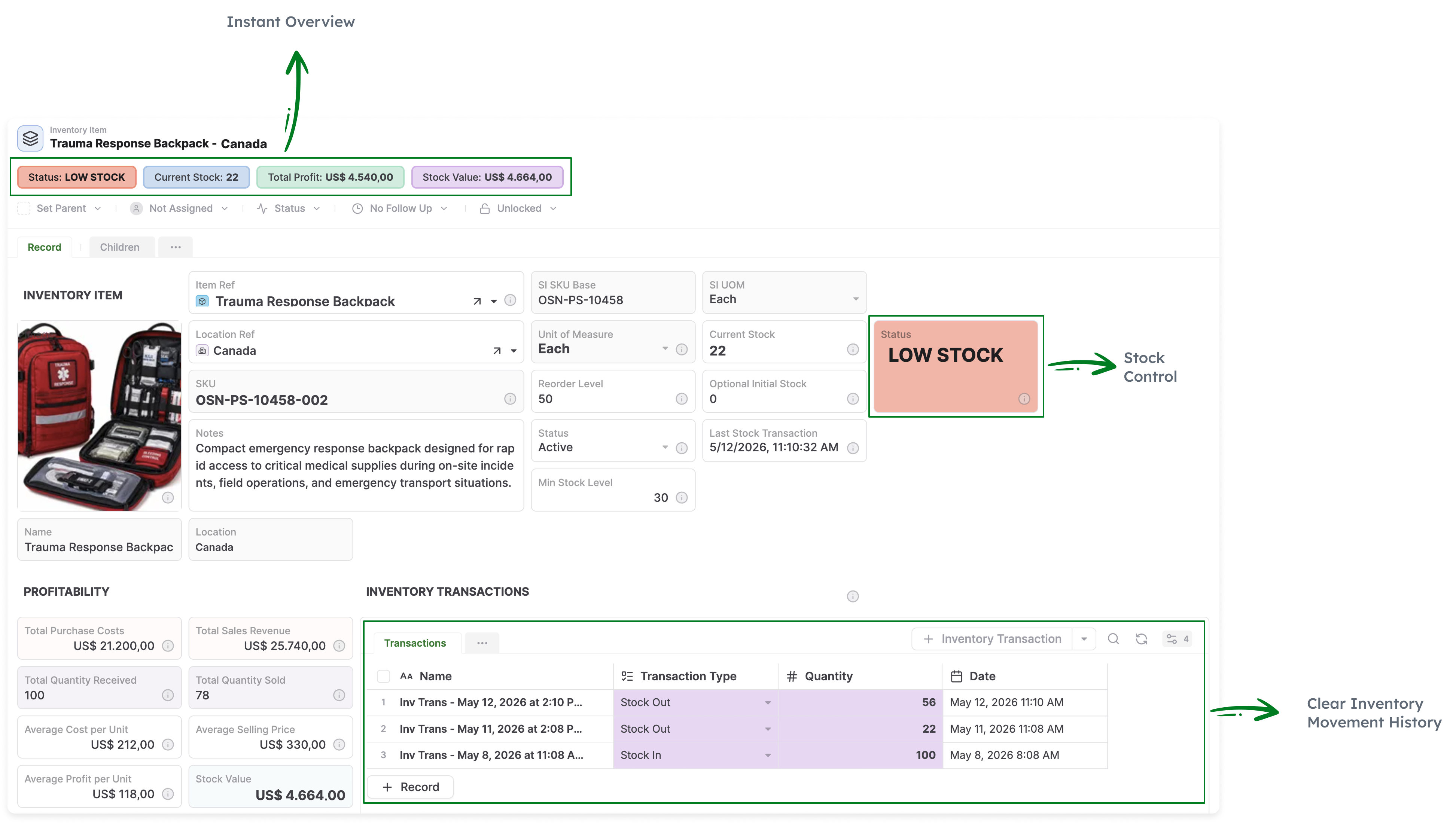
Task: Show info for Total Quantity Received
Action: pos(168,695)
